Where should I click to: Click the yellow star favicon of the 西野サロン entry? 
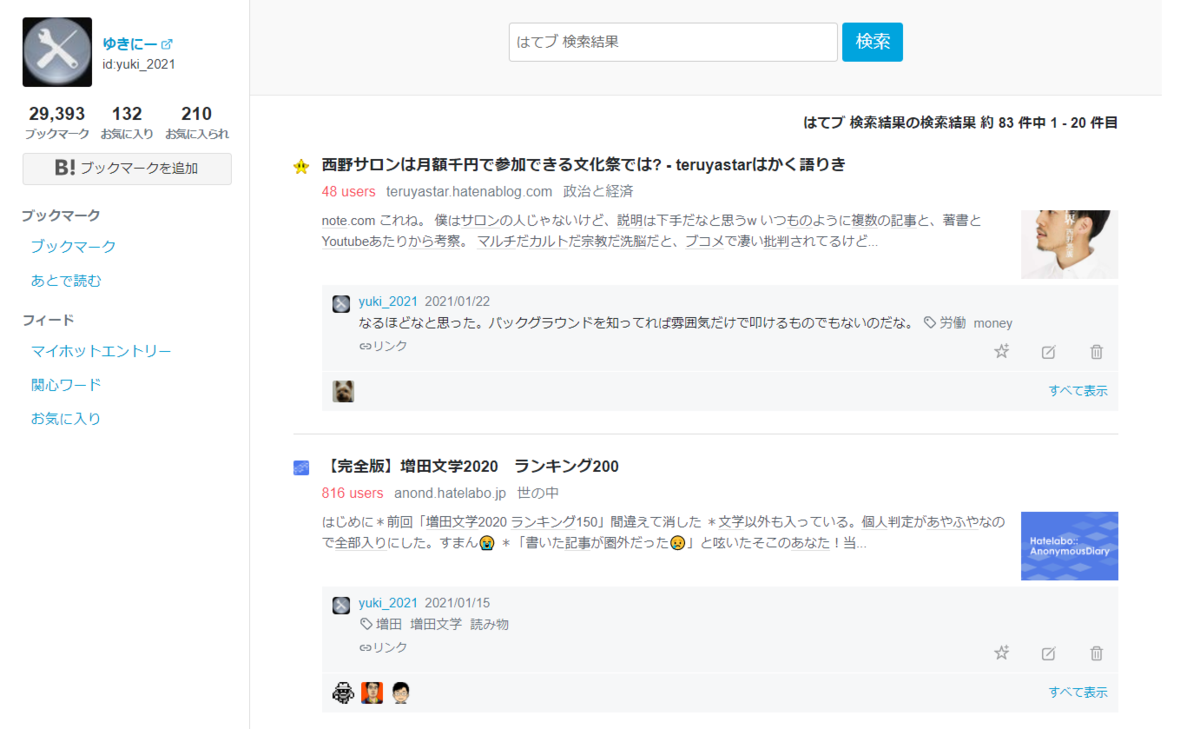pyautogui.click(x=301, y=166)
